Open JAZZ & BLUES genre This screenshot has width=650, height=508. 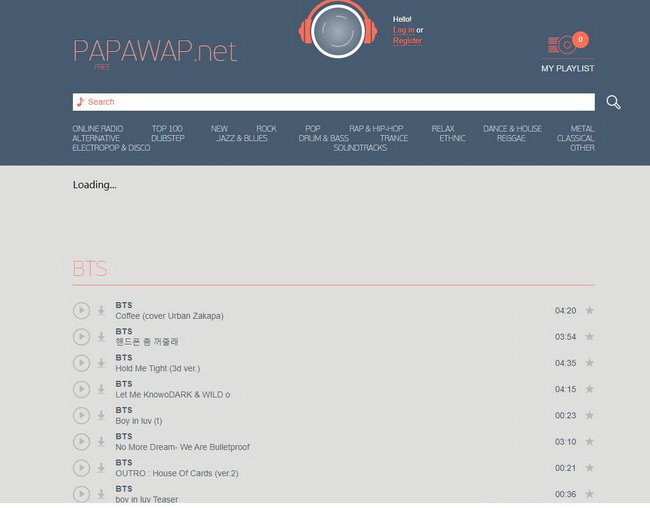[x=242, y=138]
